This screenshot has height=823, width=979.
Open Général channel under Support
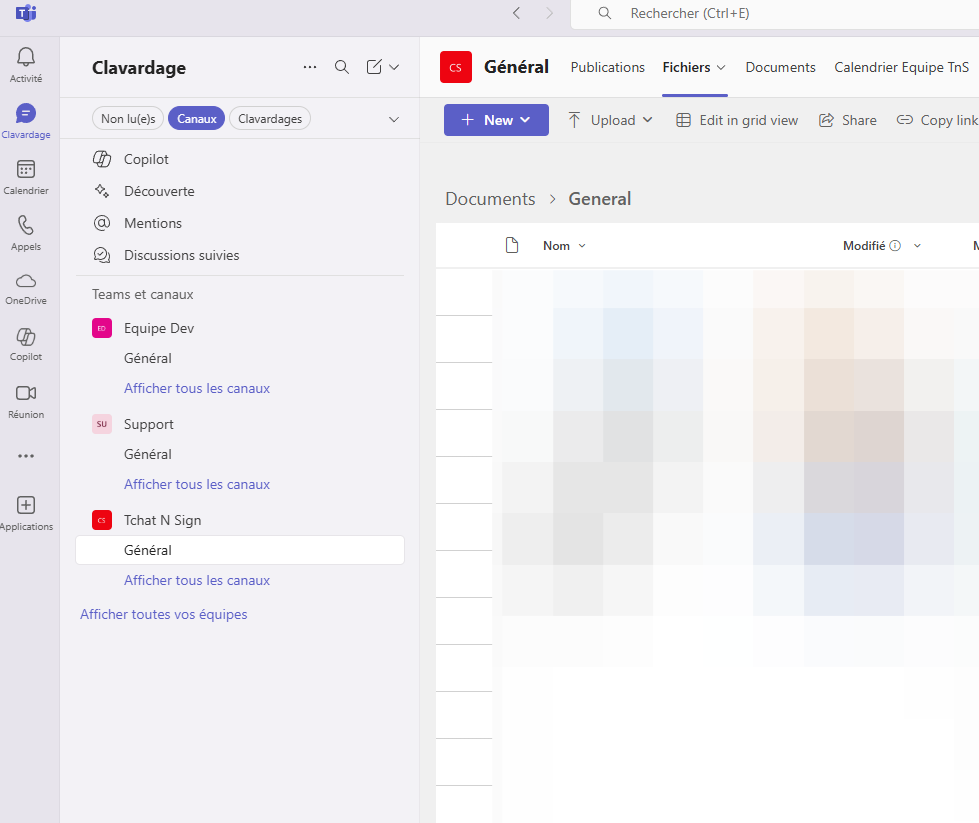[240, 455]
